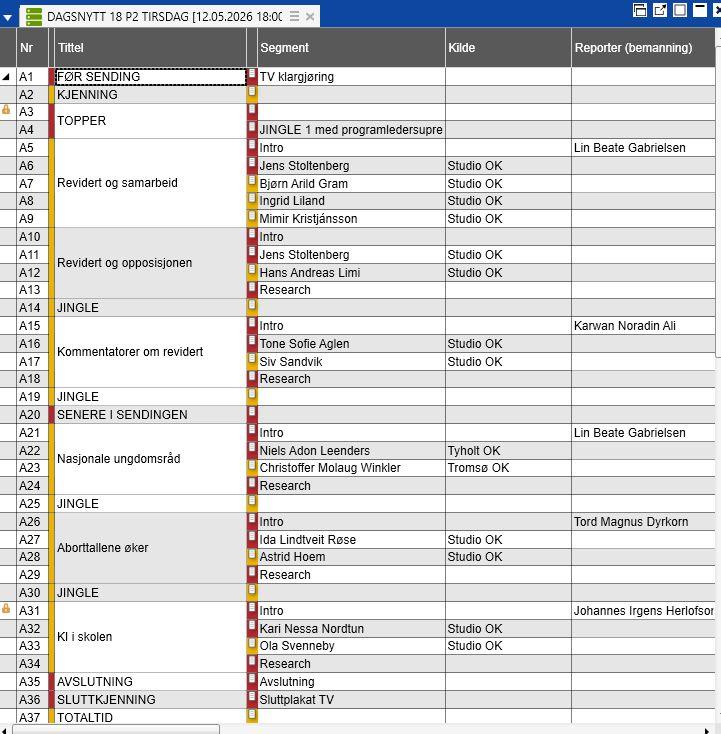721x734 pixels.
Task: Click the lock icon on row A3
Action: point(6,110)
